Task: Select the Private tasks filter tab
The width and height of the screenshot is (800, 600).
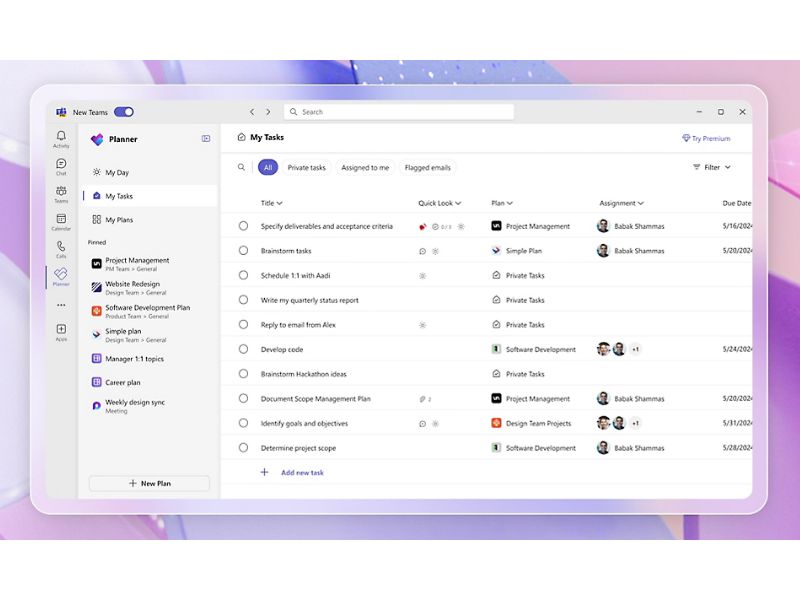Action: tap(306, 167)
